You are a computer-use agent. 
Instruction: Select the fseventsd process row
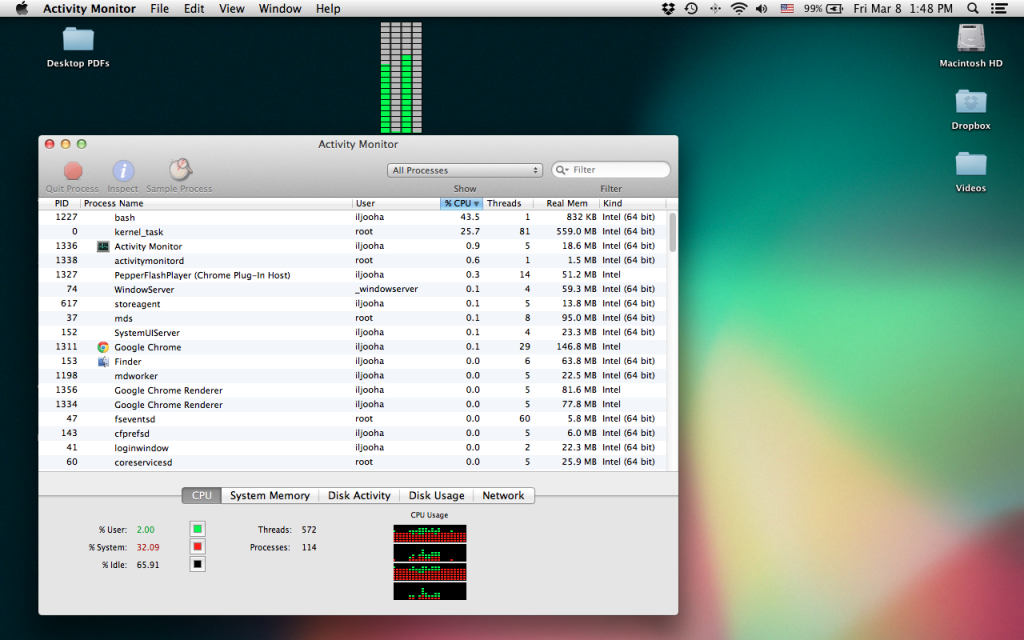tap(353, 418)
